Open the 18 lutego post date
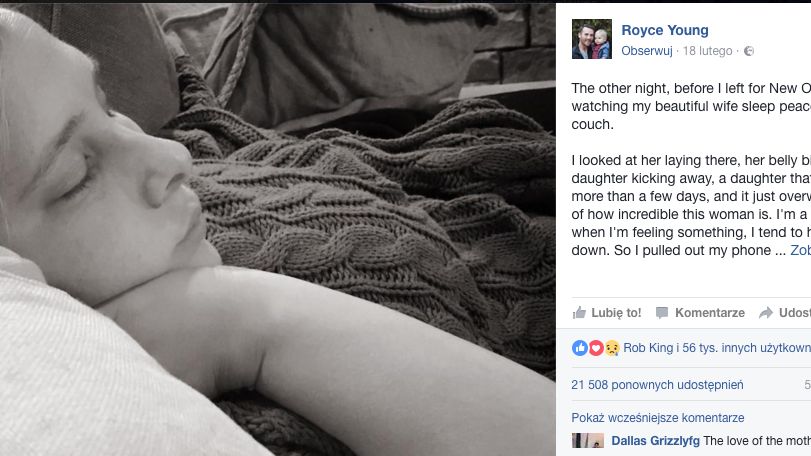The width and height of the screenshot is (811, 456). 707,51
